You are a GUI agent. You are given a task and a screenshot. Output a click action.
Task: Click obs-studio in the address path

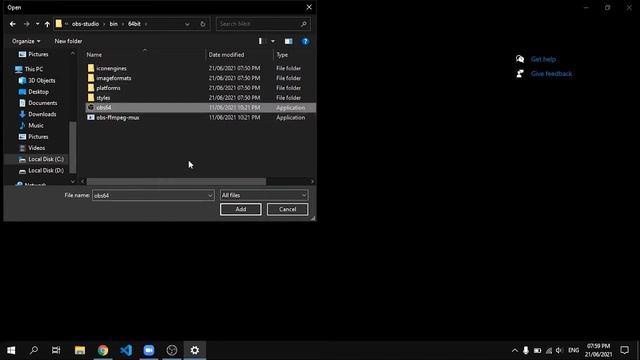click(x=85, y=24)
